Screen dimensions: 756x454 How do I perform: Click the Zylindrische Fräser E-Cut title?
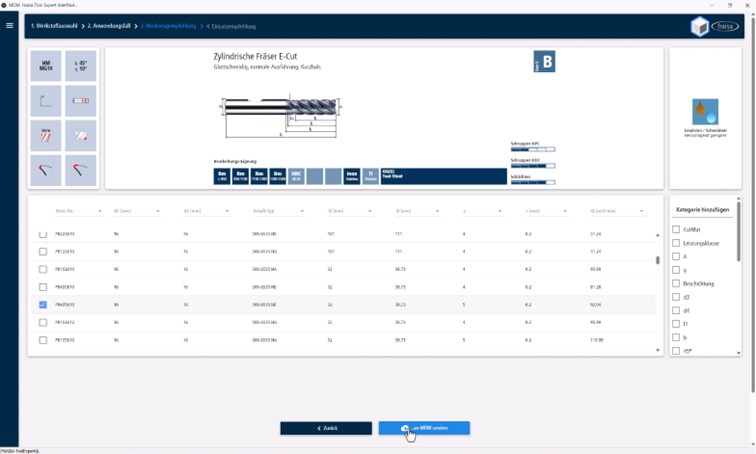click(256, 56)
